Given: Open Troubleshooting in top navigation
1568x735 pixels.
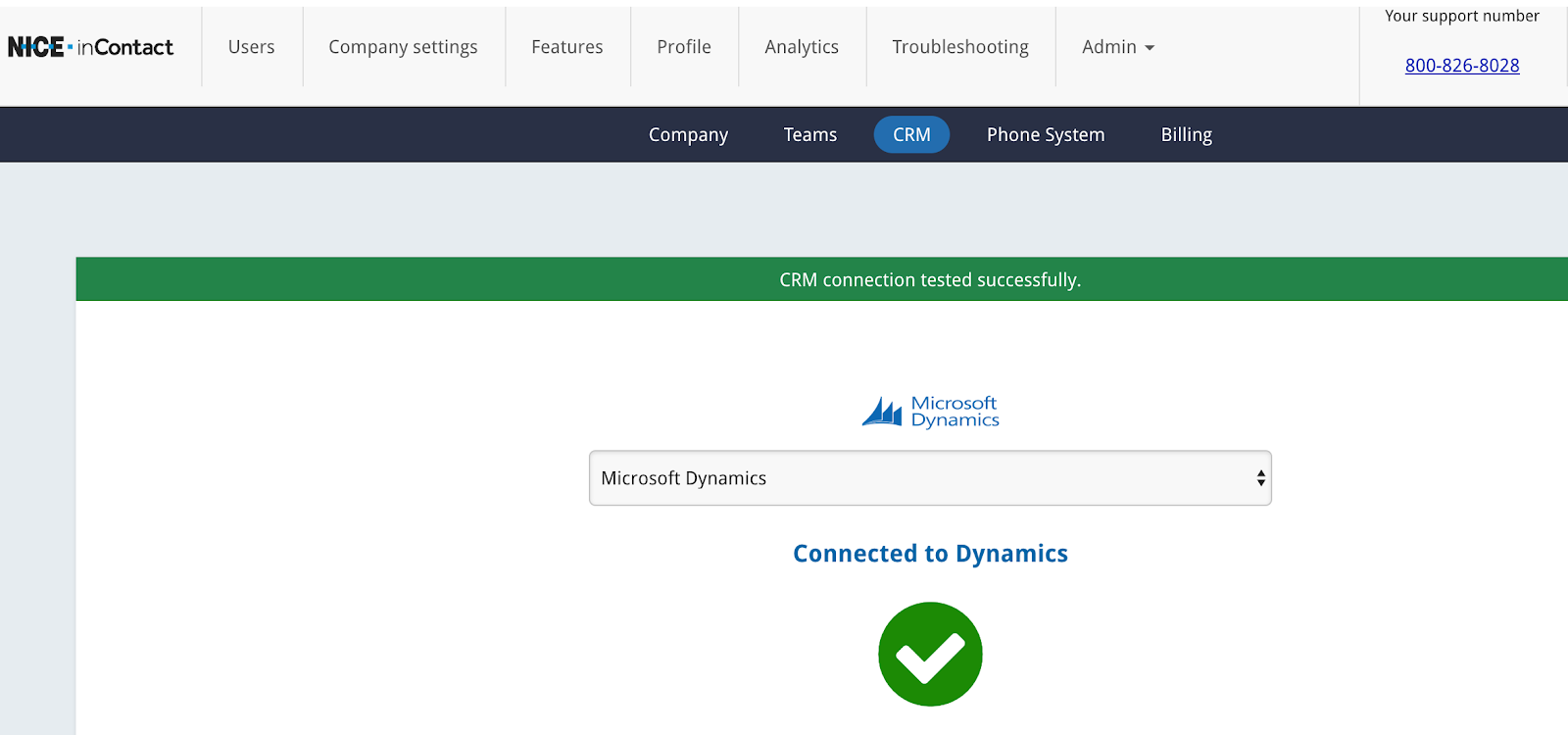Looking at the screenshot, I should pos(960,47).
